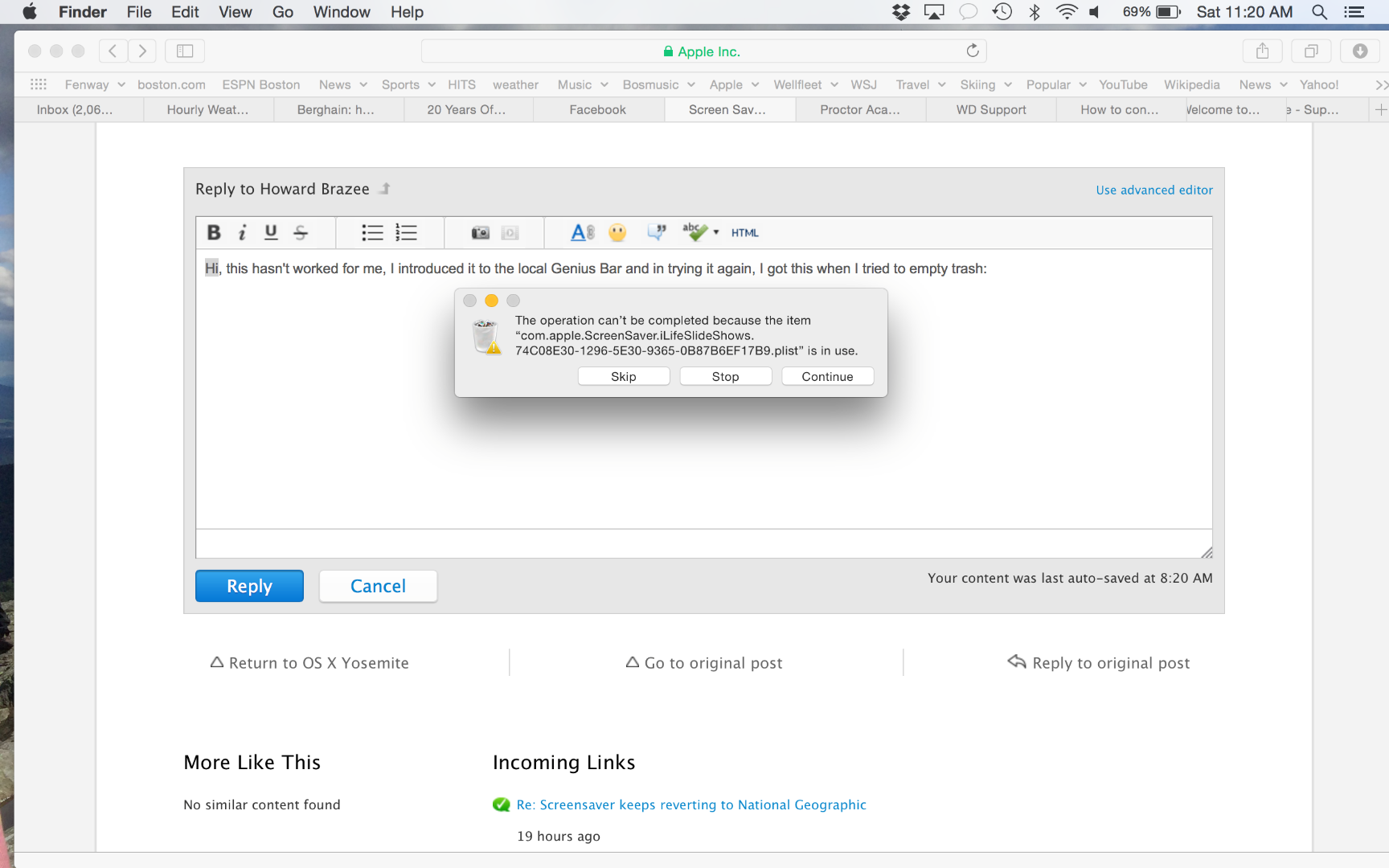Expand the Popular bookmarks folder

click(x=1057, y=84)
